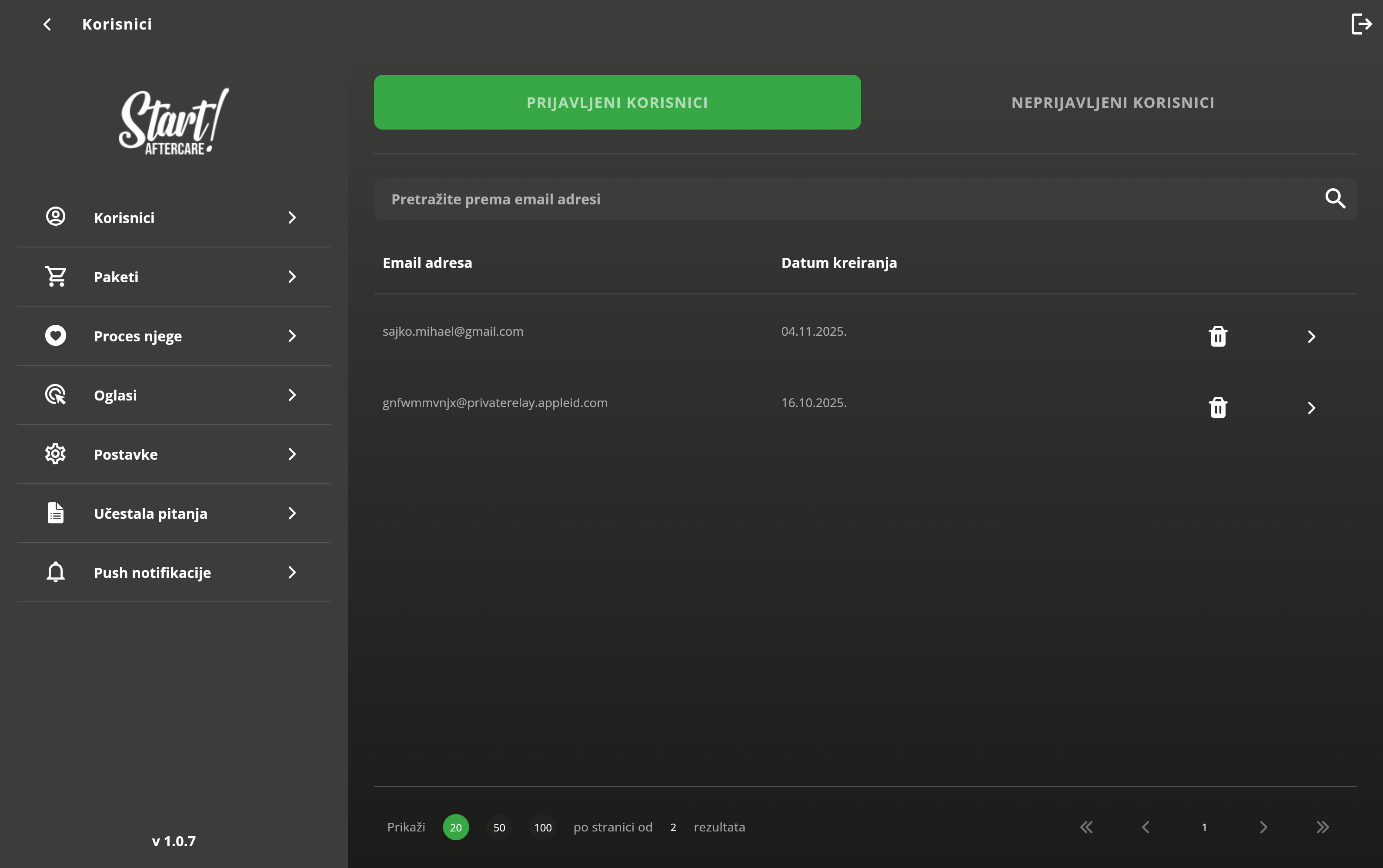Click trash icon for privaterelay.appleid.com user
1383x868 pixels.
point(1218,407)
